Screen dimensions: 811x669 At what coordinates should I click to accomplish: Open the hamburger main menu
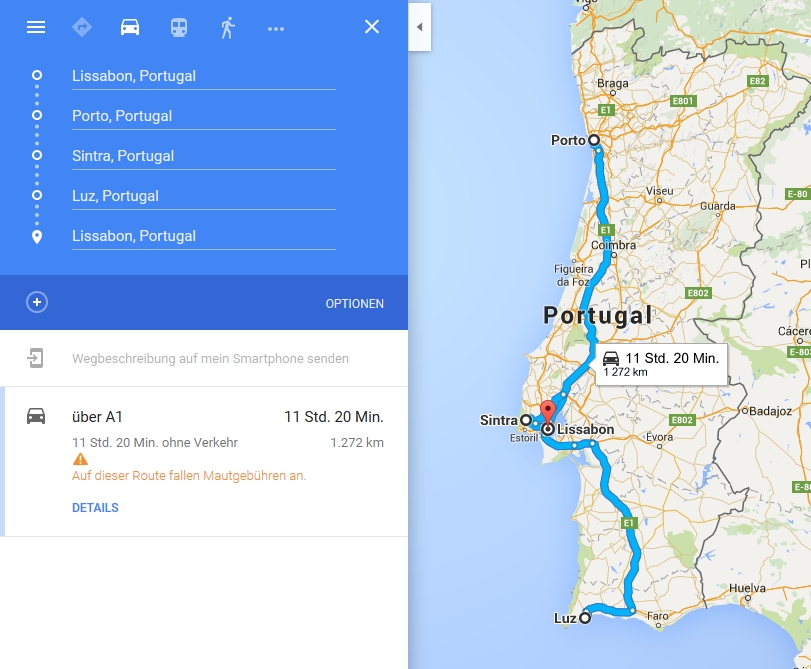pos(36,27)
